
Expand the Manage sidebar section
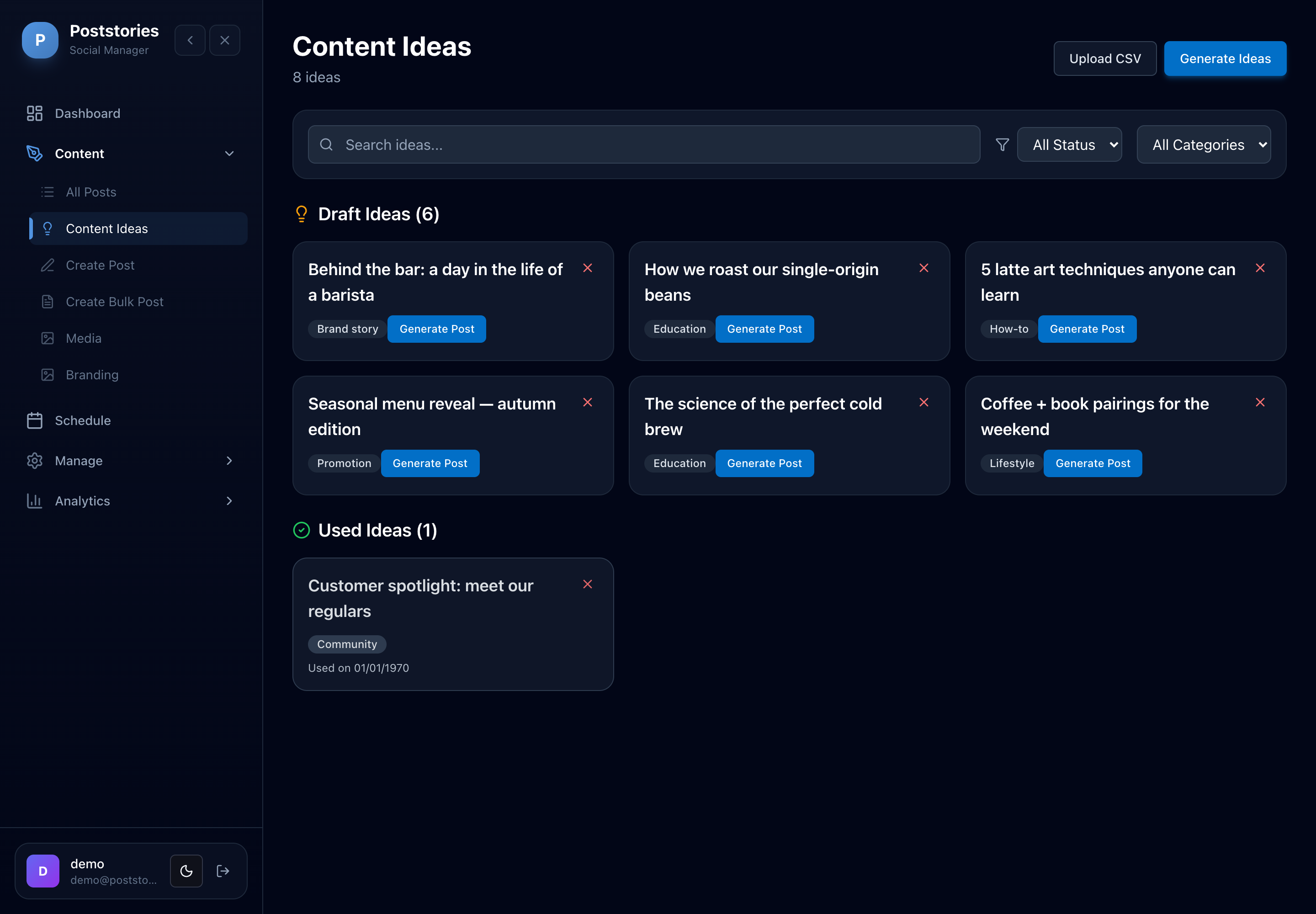131,461
